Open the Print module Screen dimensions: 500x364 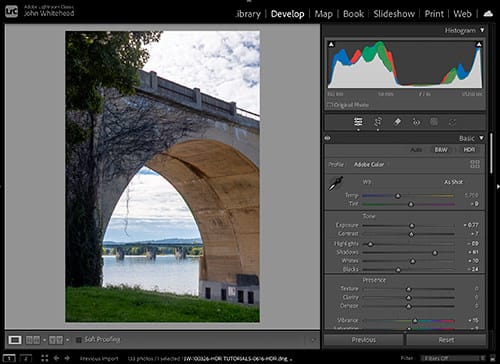pos(434,14)
